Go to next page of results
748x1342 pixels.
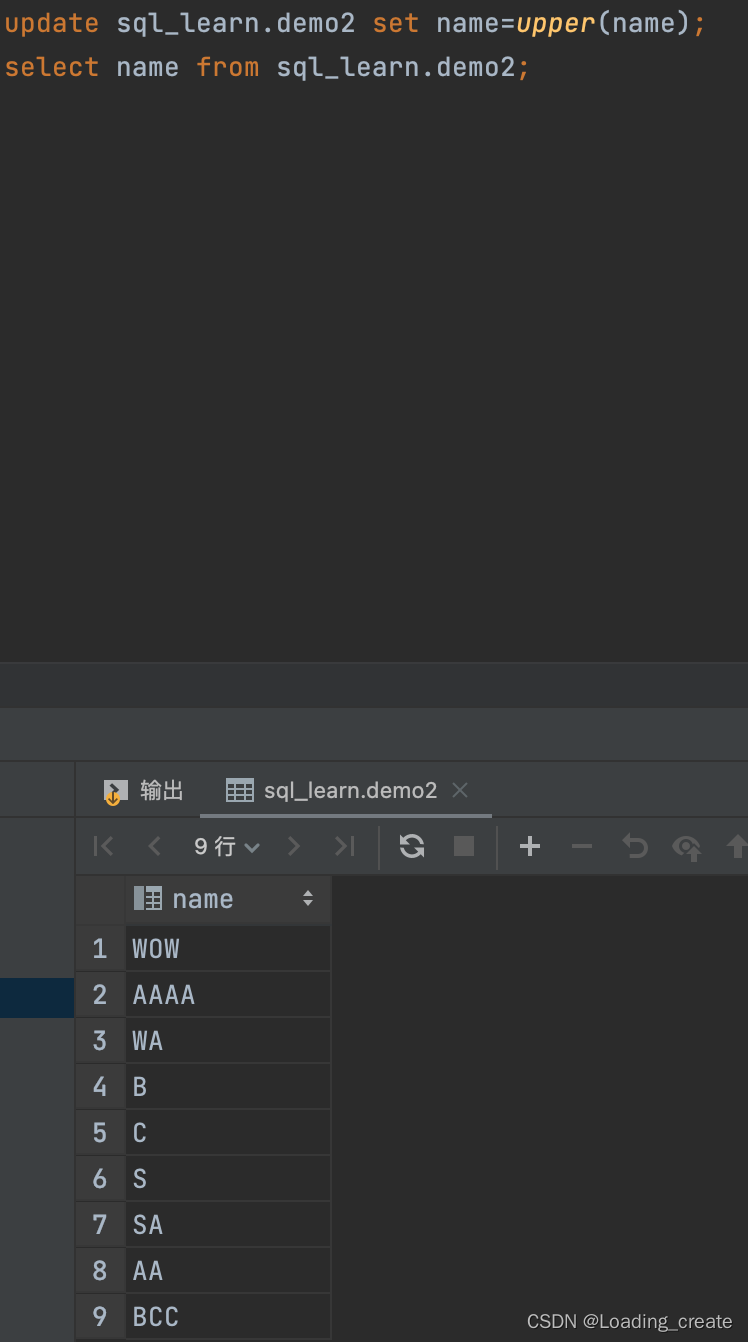[x=293, y=847]
